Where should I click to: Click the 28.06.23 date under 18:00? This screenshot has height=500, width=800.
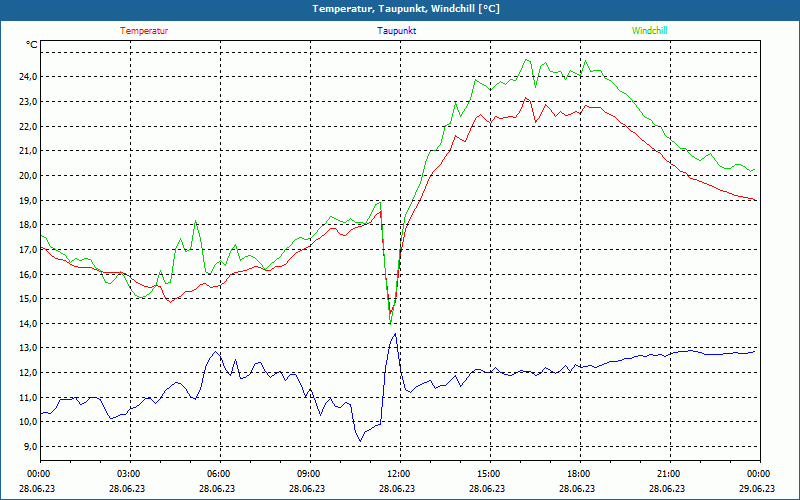point(578,488)
